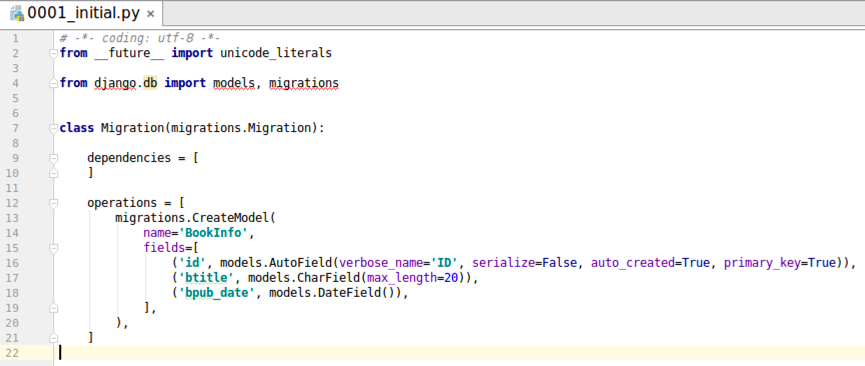Image resolution: width=865 pixels, height=366 pixels.
Task: Collapse the import block fold marker at line 2
Action: coord(54,54)
